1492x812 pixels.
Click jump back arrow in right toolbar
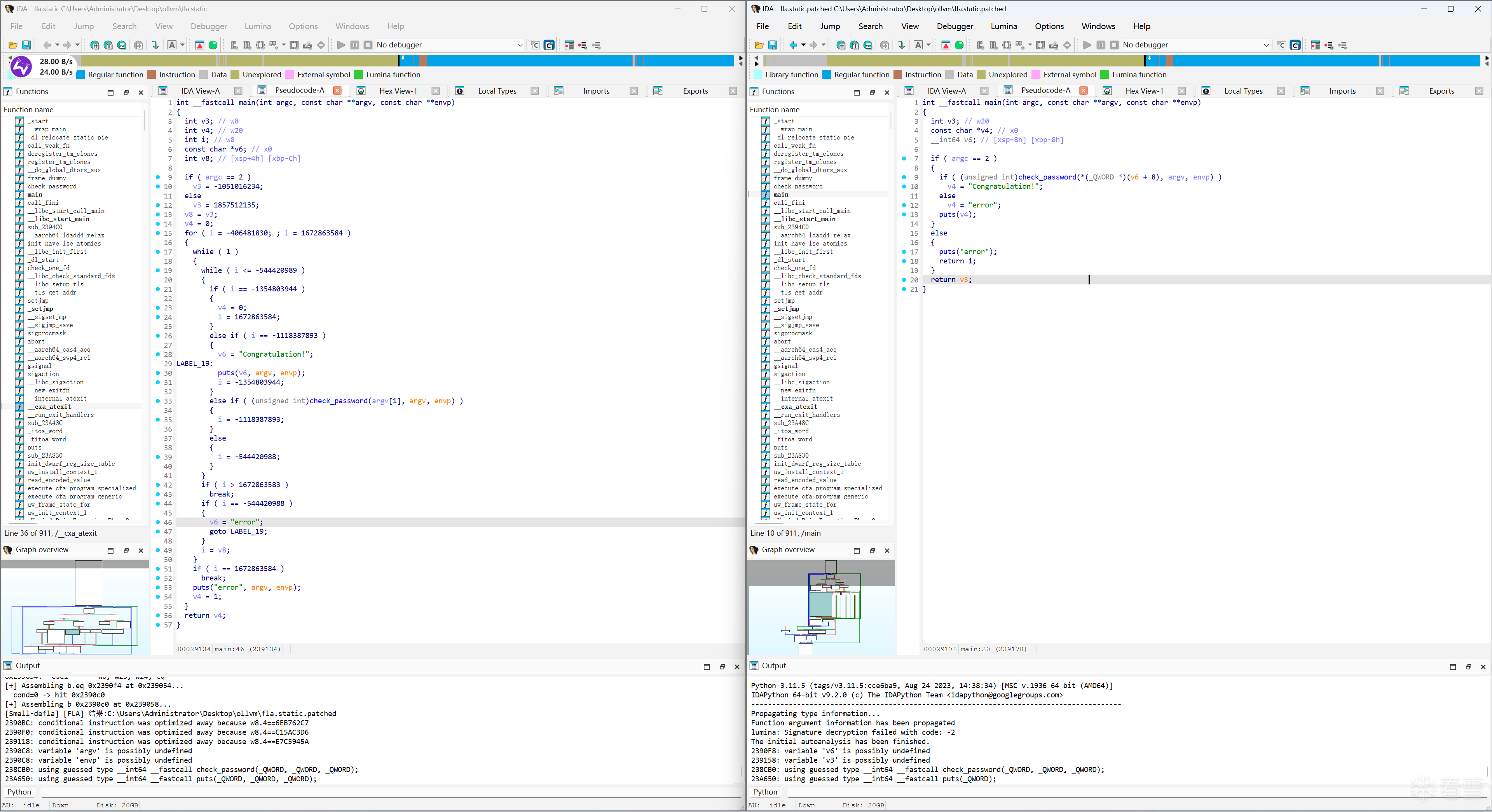(793, 45)
